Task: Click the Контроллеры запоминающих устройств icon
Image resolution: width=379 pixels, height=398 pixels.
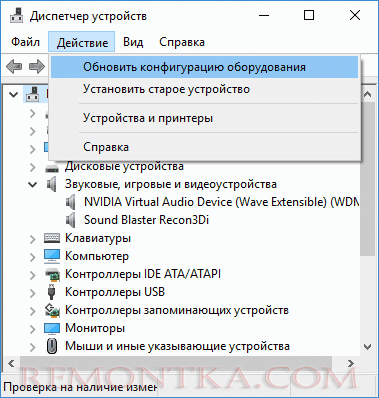Action: pos(52,310)
